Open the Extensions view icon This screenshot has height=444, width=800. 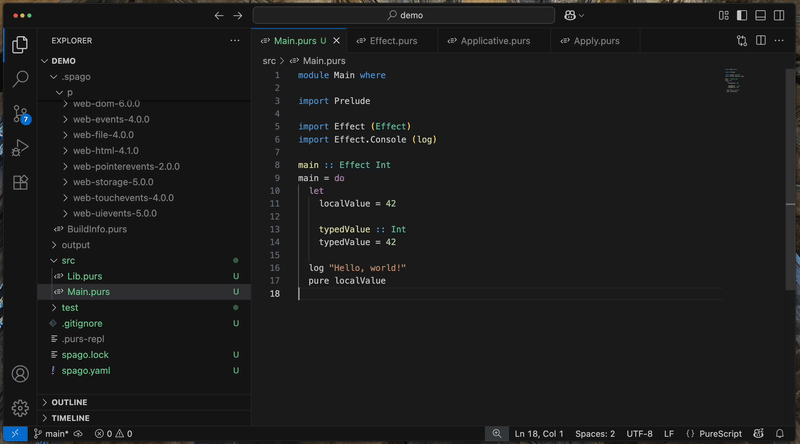pyautogui.click(x=20, y=182)
